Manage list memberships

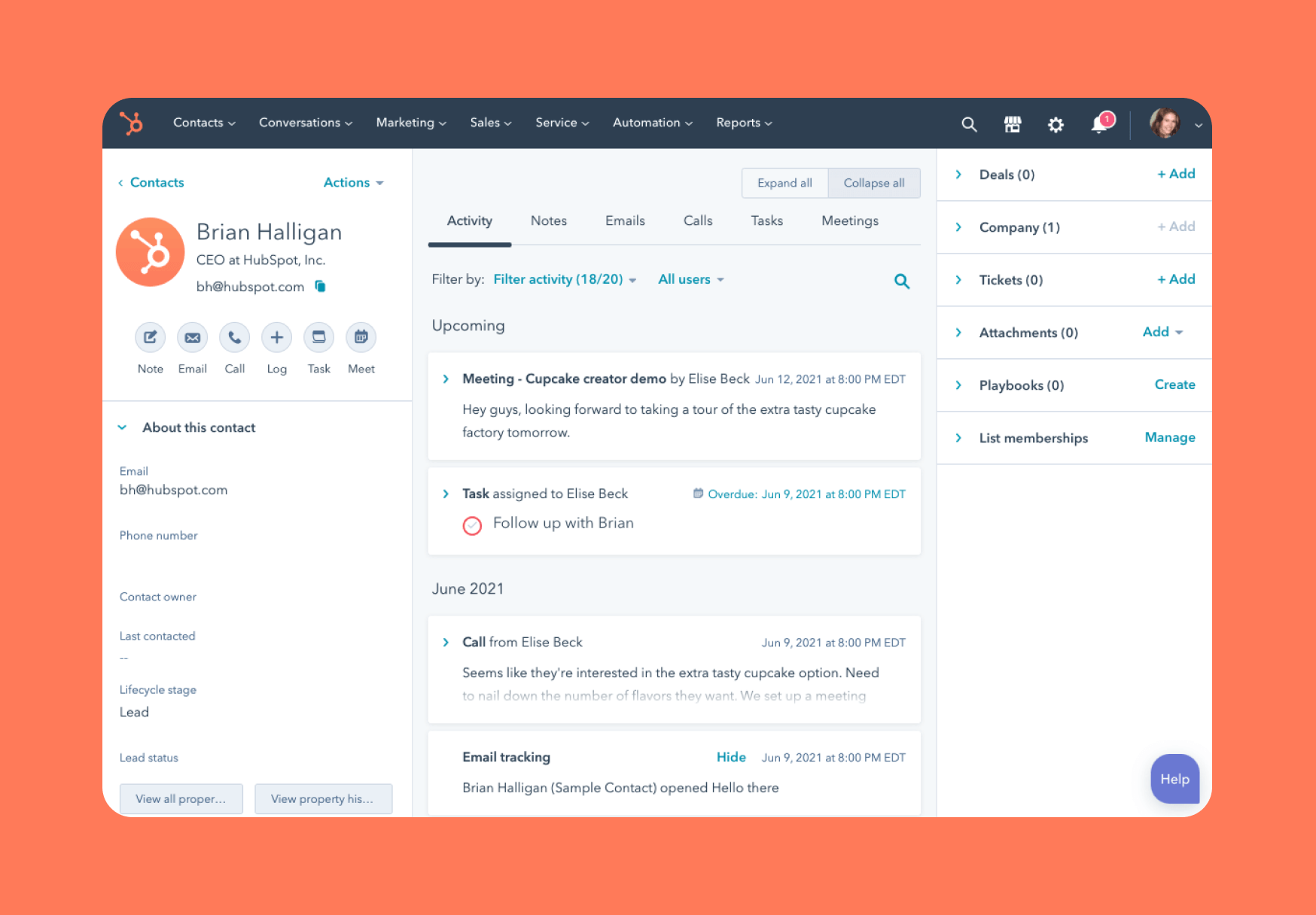(x=1170, y=437)
